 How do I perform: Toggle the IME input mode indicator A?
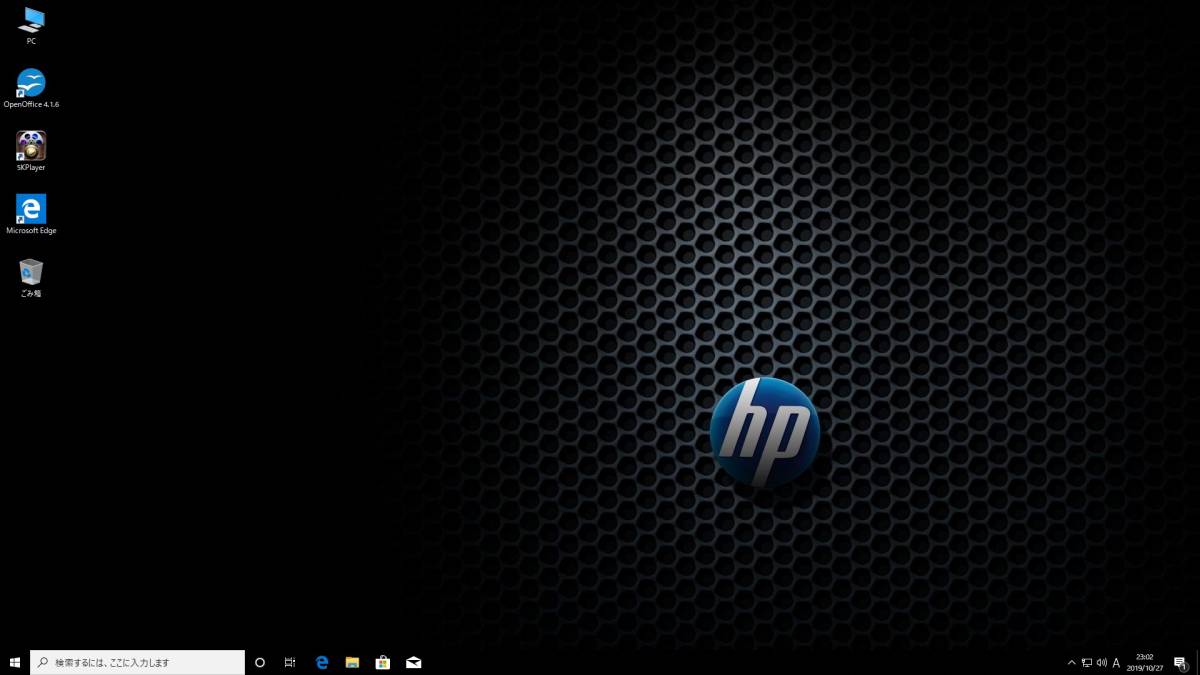coord(1116,662)
